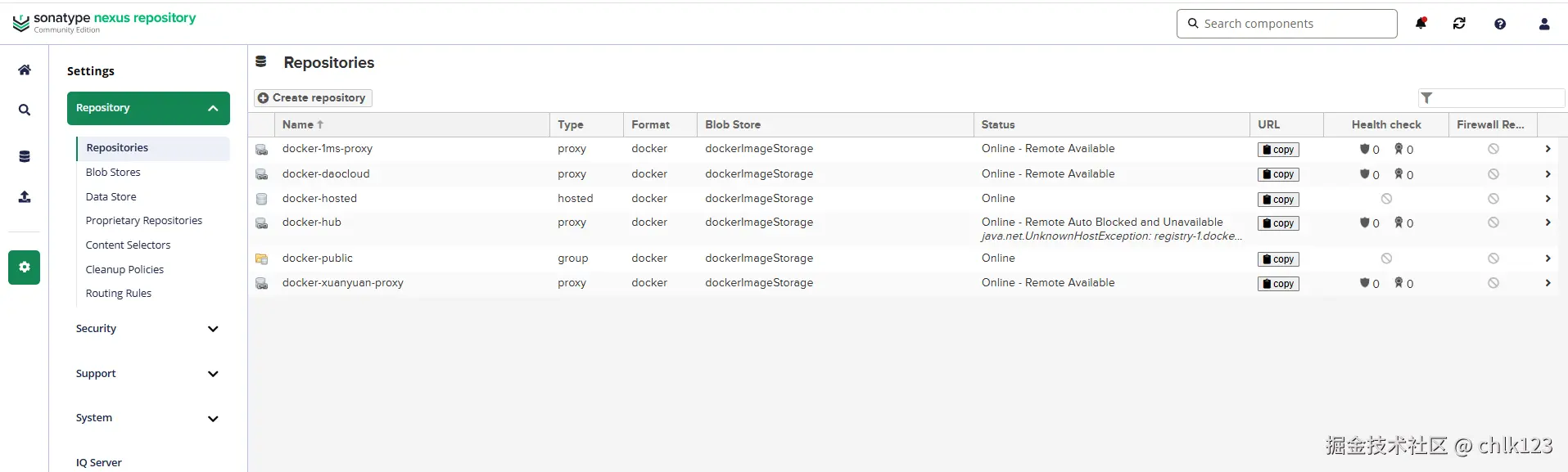Select the settings gear icon in sidebar
The image size is (1568, 472).
click(x=25, y=267)
